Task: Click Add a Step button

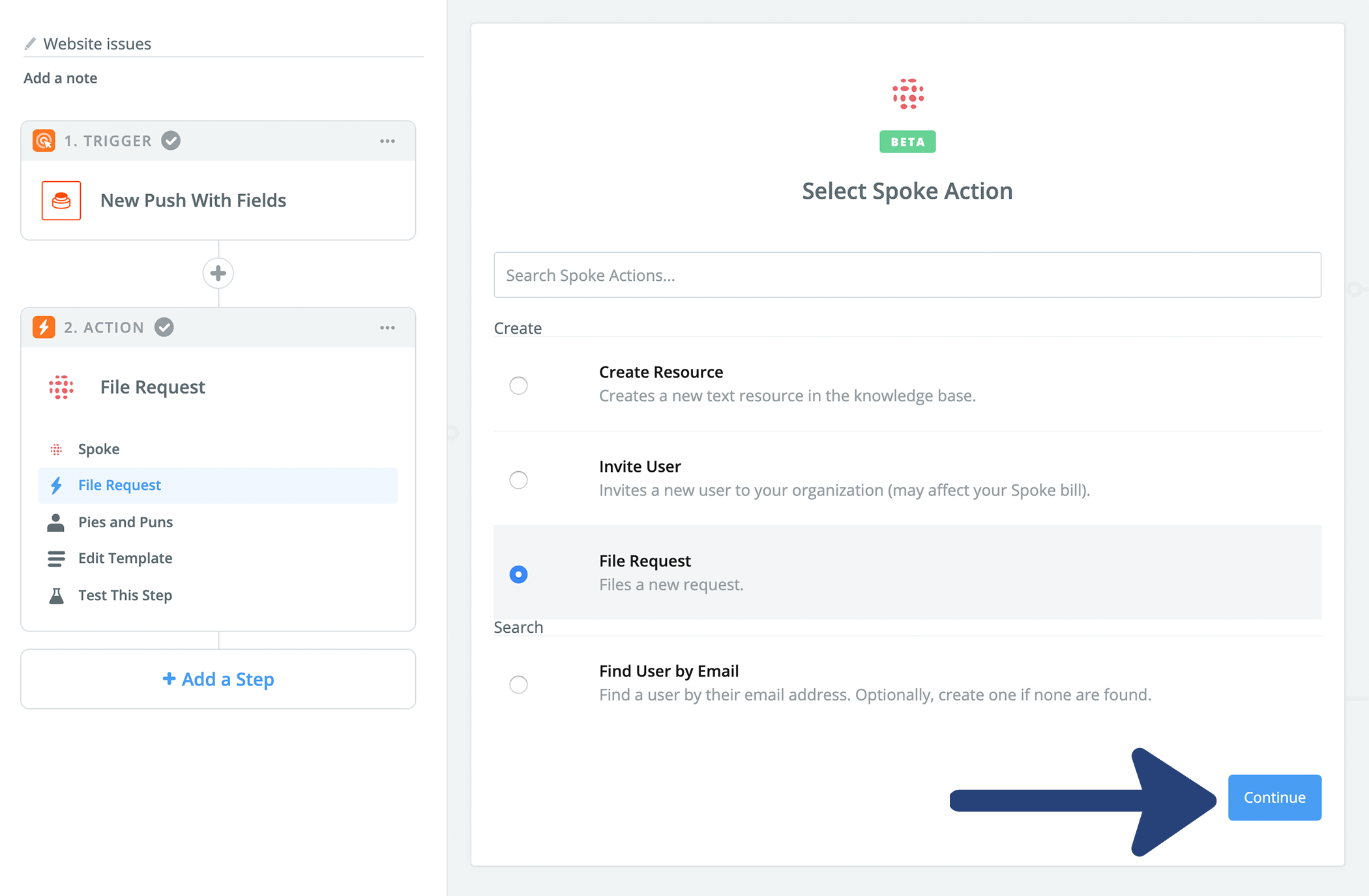Action: [x=218, y=679]
